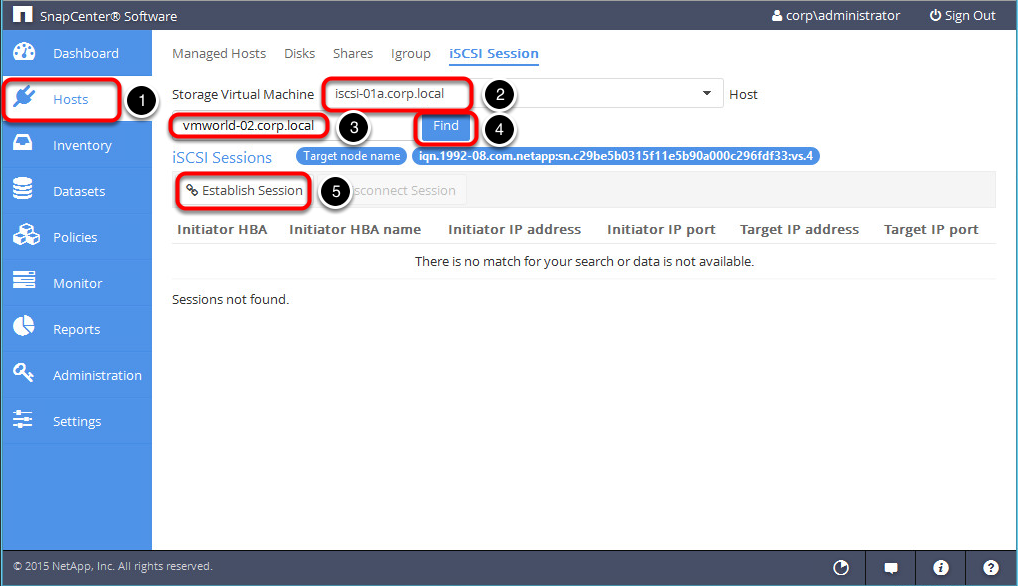Open the footer info icon
This screenshot has height=586, width=1018.
coord(940,568)
